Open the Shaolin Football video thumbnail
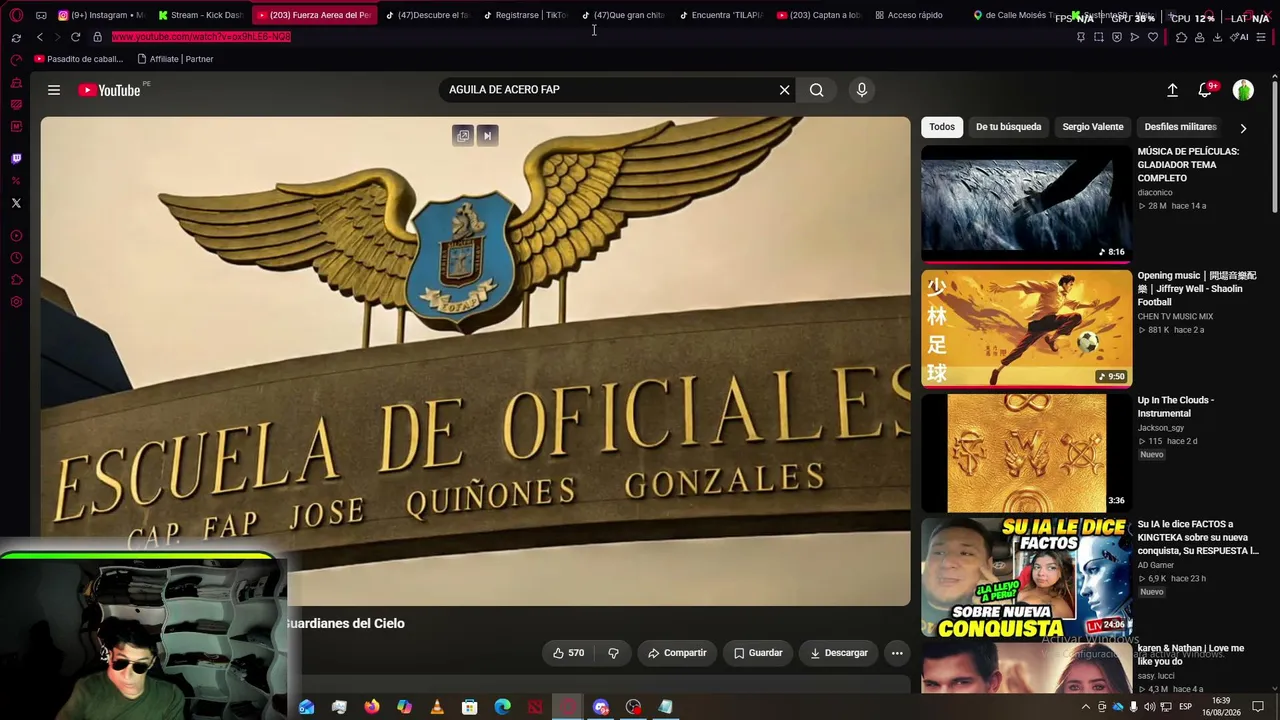The width and height of the screenshot is (1280, 720). coord(1026,328)
